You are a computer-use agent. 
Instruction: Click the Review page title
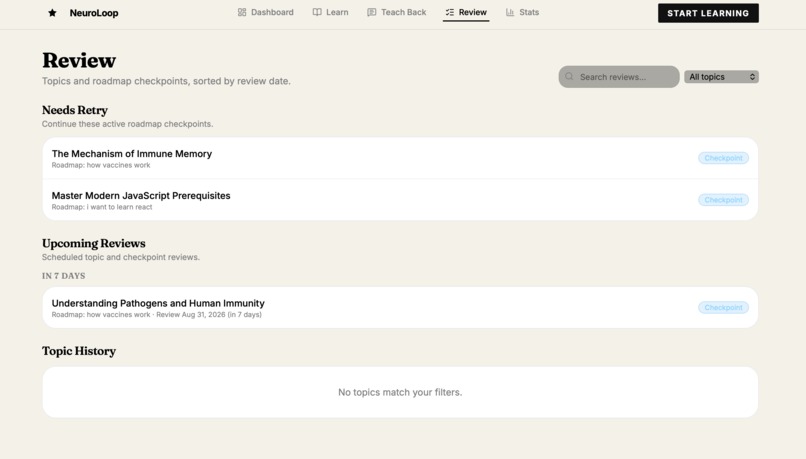pos(79,61)
